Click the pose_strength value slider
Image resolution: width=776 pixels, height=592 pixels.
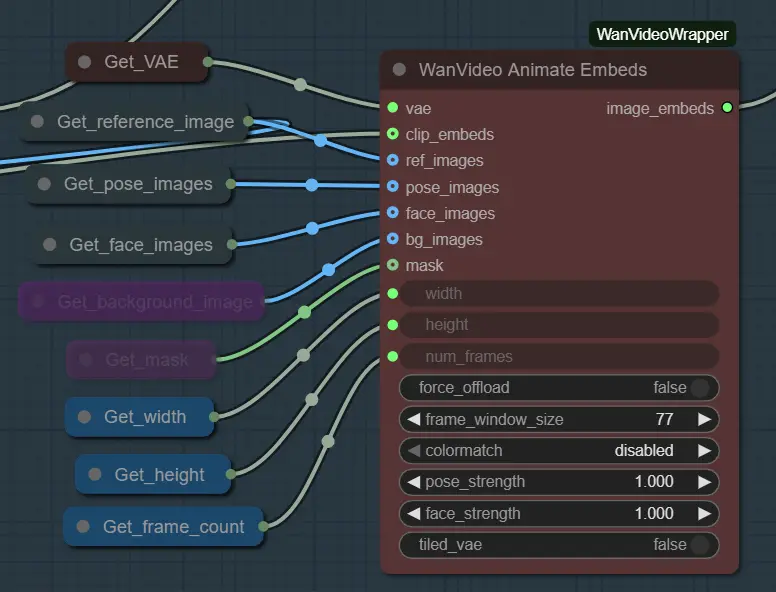(x=560, y=482)
